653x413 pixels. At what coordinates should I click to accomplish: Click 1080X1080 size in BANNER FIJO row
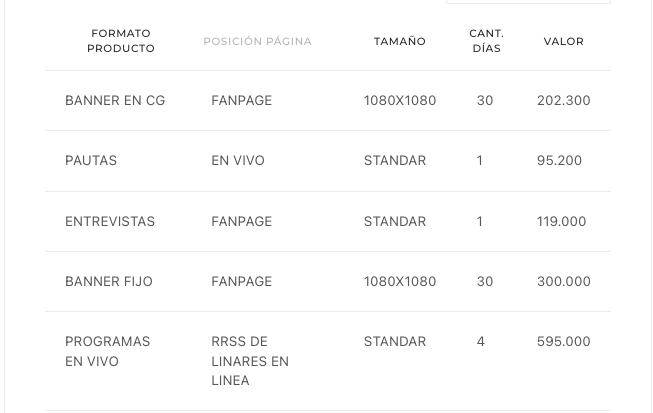400,281
